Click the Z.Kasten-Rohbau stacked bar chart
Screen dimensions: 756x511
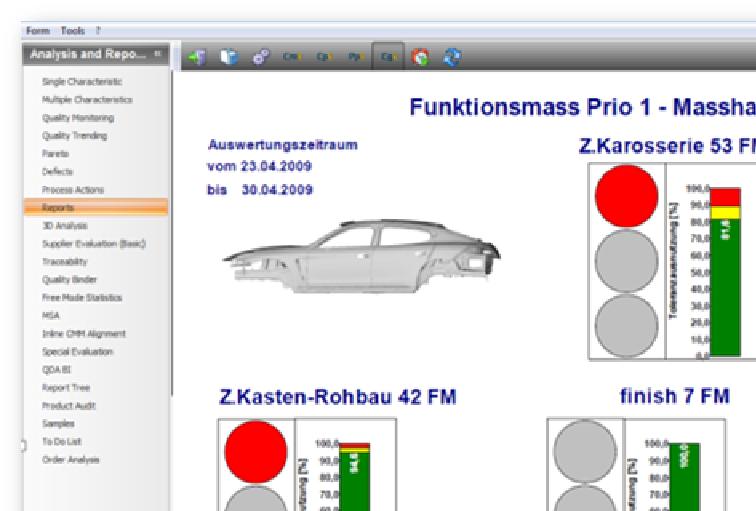coord(355,477)
